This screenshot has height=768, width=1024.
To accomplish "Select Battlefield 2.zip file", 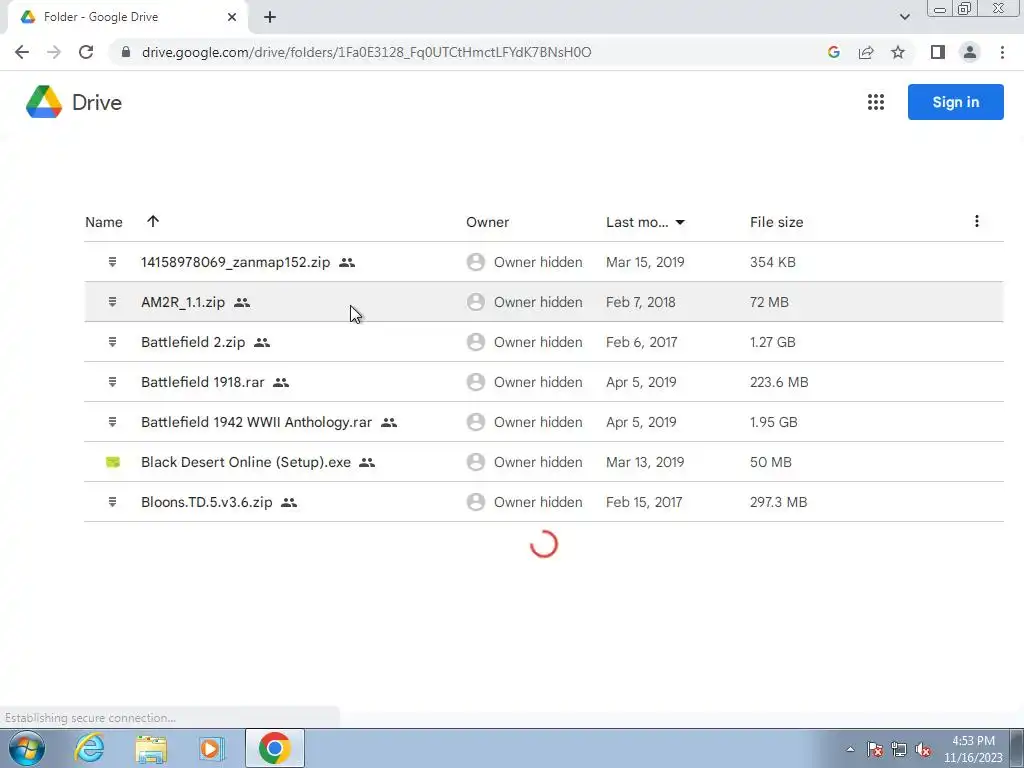I will [x=543, y=342].
